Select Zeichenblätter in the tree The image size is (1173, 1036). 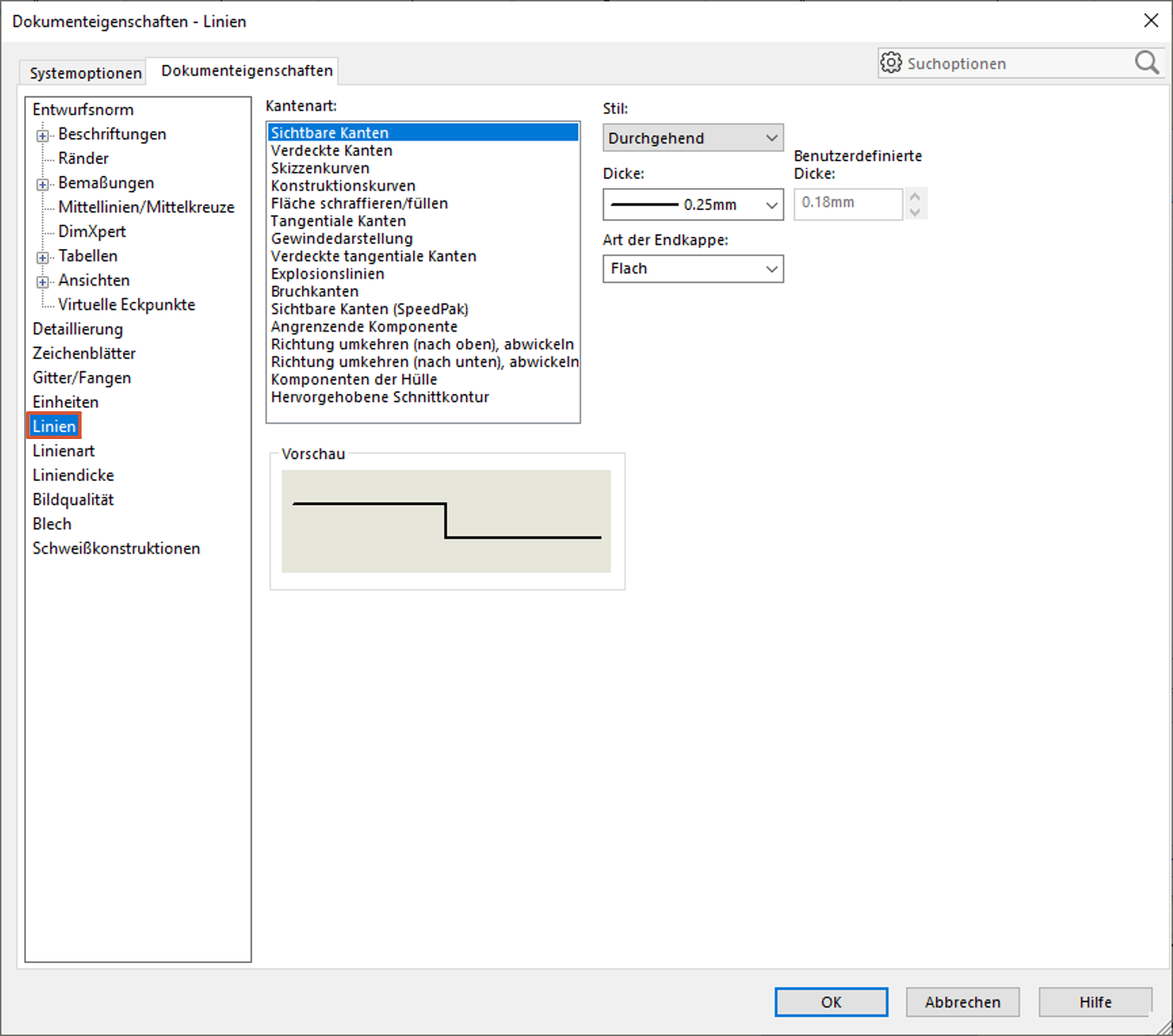pos(84,354)
